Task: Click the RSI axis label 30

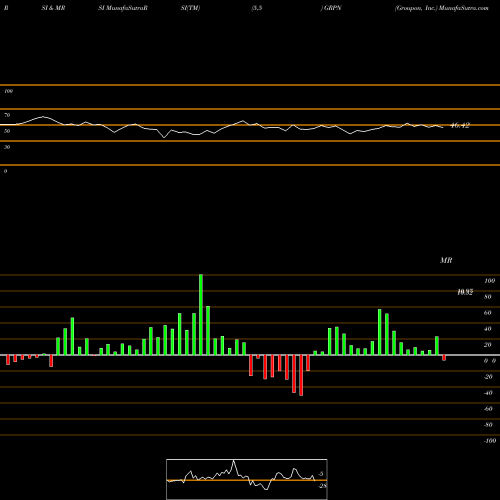Action: pos(7,147)
